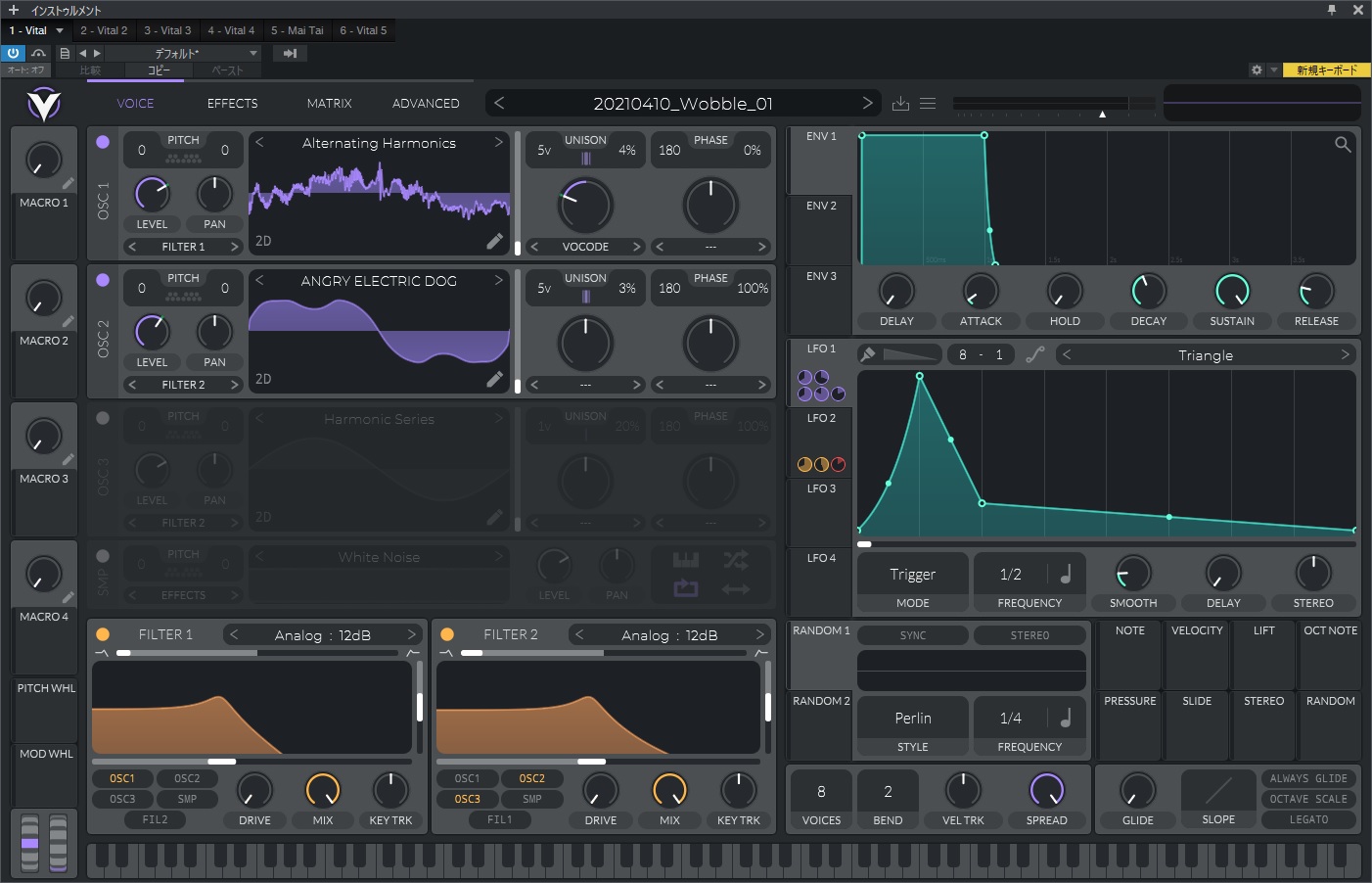
Task: Open the hamburger menu beside preset name
Action: tap(928, 104)
